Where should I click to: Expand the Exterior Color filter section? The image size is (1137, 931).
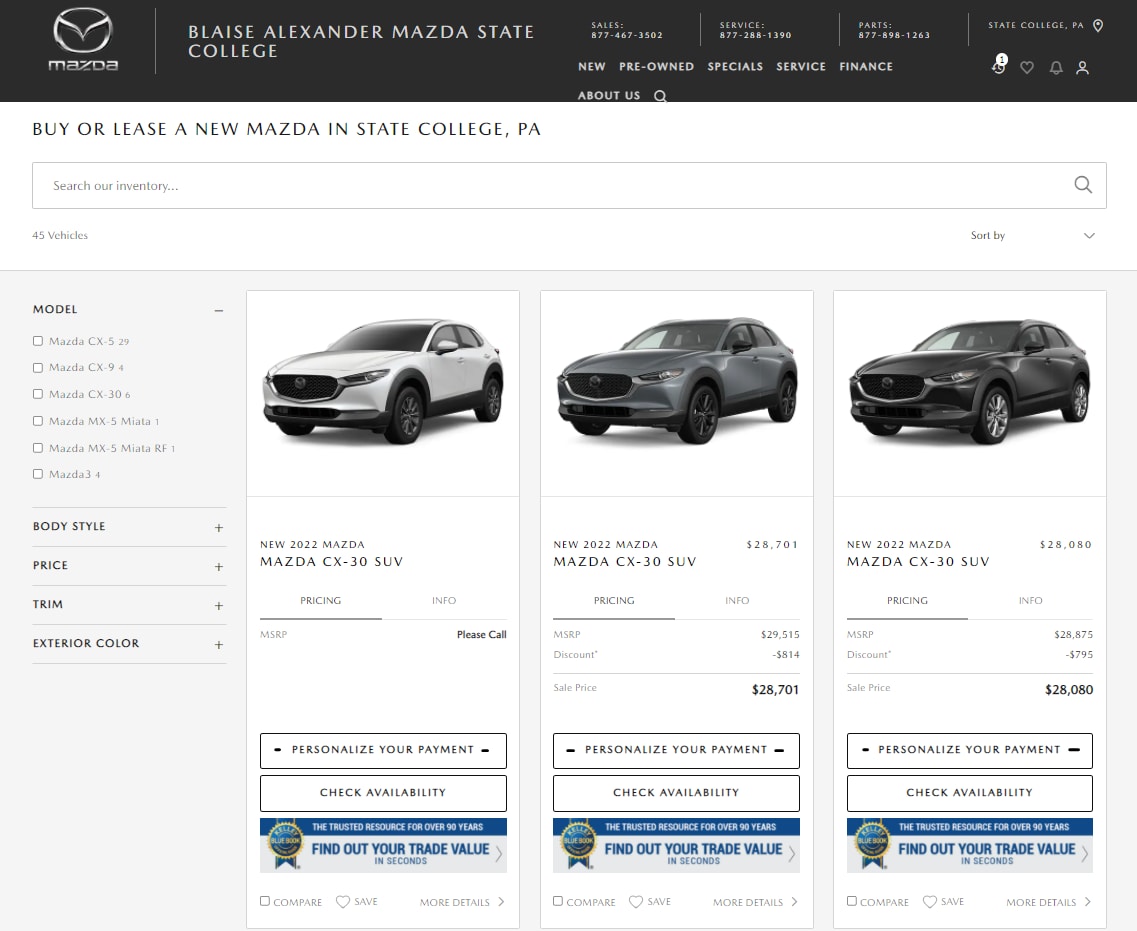(x=219, y=644)
